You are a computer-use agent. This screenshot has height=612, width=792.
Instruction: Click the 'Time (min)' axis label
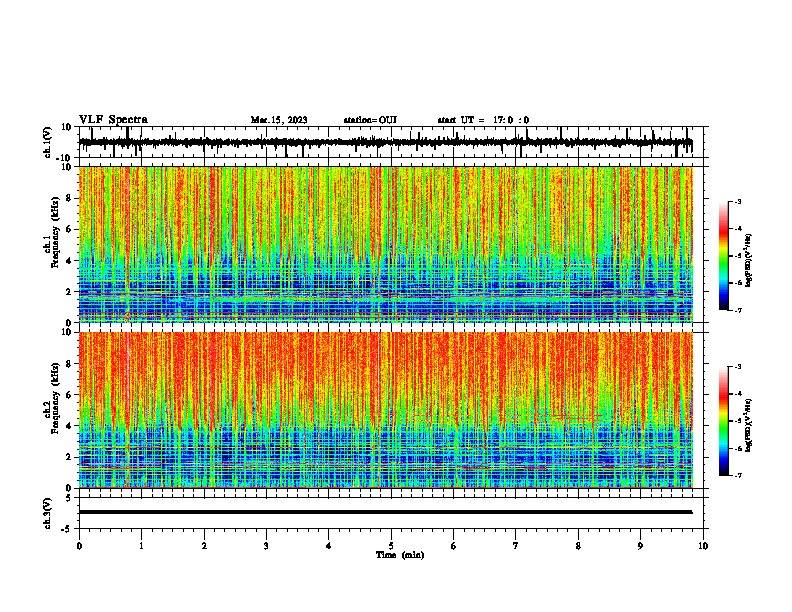pos(400,555)
